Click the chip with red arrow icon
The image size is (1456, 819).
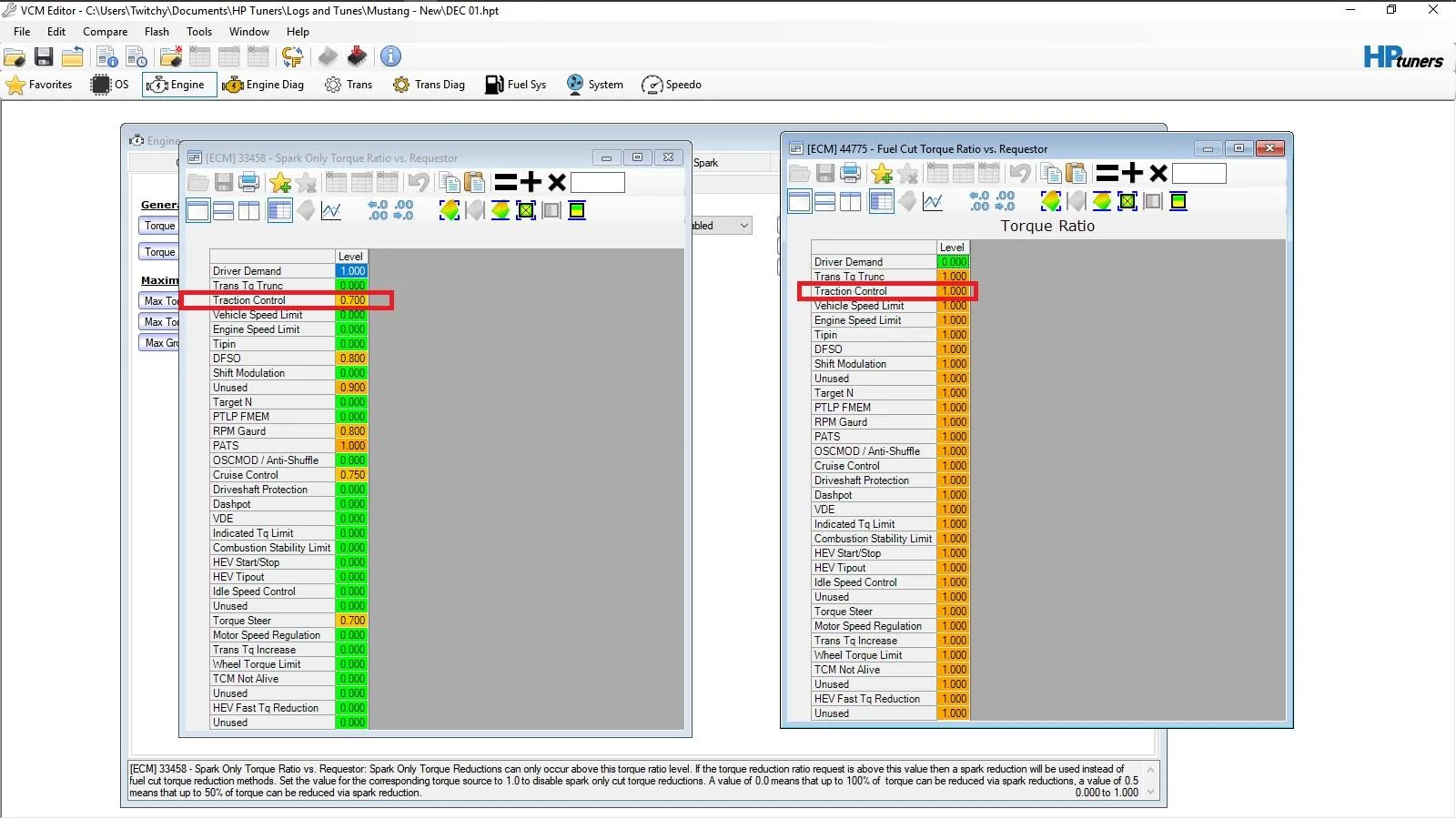pyautogui.click(x=357, y=56)
